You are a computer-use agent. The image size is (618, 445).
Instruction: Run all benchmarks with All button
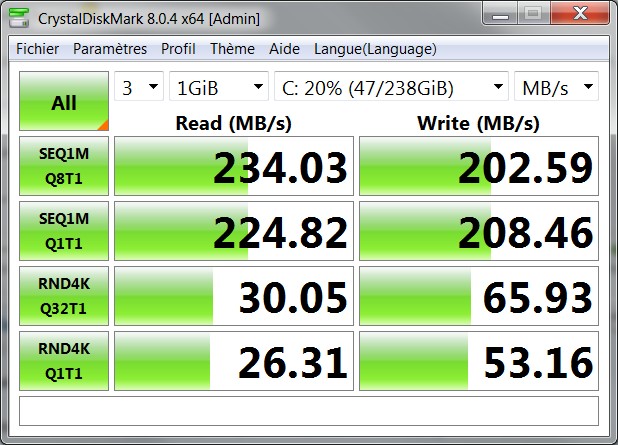[x=64, y=101]
